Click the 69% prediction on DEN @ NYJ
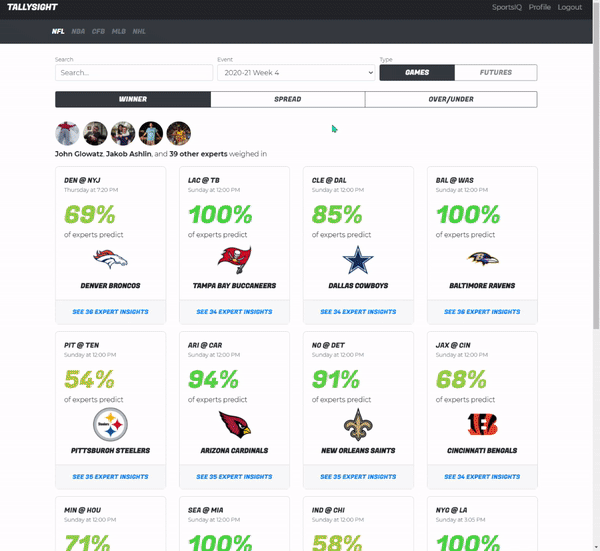 90,214
